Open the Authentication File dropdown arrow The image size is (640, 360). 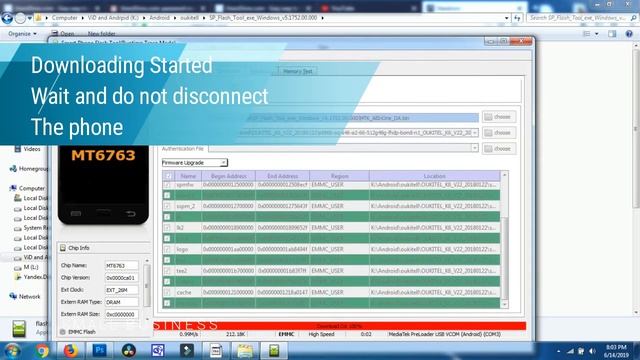tap(474, 149)
